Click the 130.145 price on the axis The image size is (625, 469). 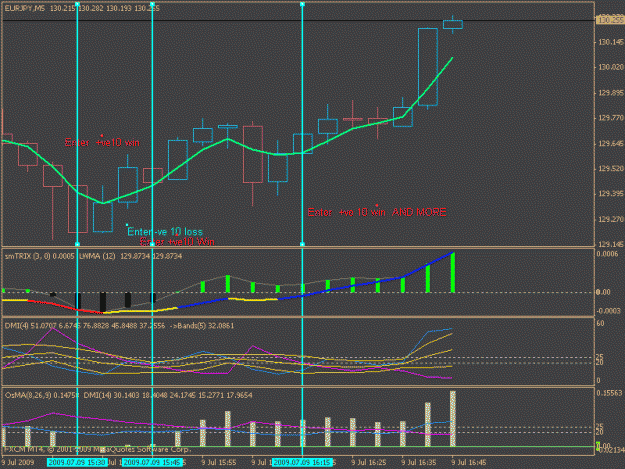pyautogui.click(x=610, y=42)
